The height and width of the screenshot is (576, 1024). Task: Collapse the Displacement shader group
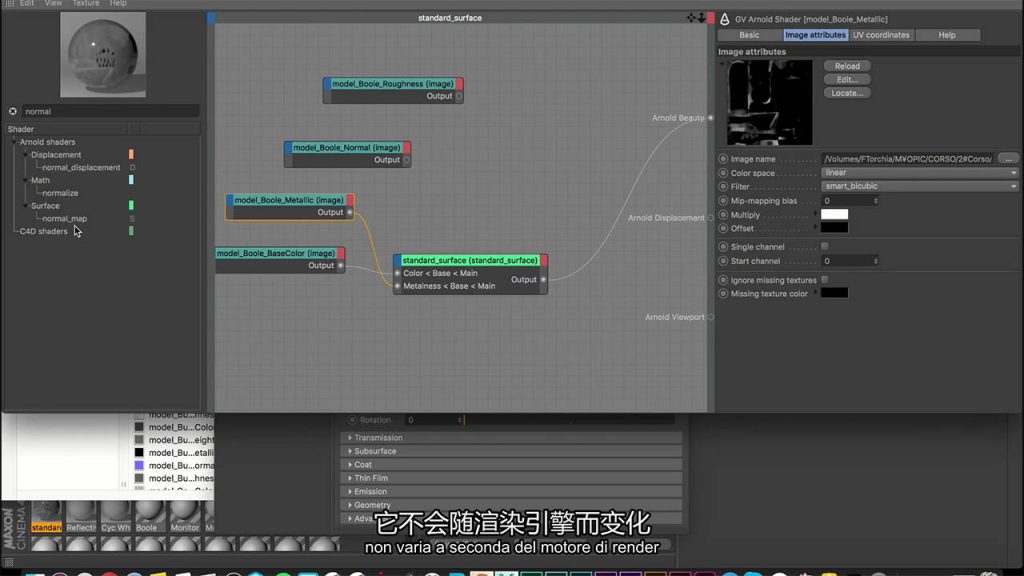pos(25,155)
